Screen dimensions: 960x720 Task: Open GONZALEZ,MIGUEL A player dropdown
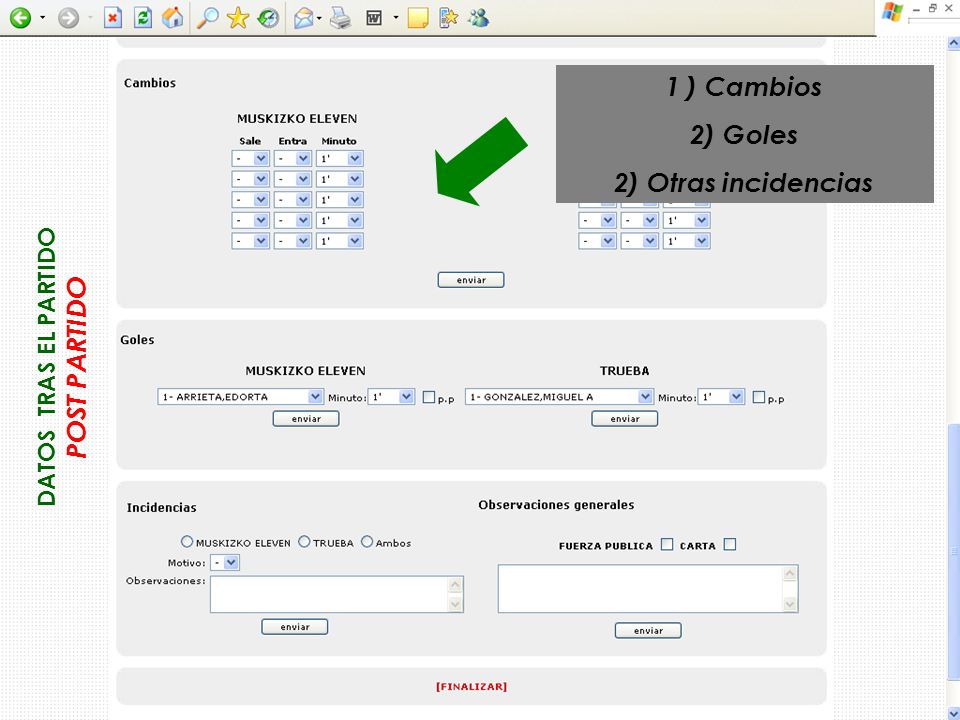[559, 397]
